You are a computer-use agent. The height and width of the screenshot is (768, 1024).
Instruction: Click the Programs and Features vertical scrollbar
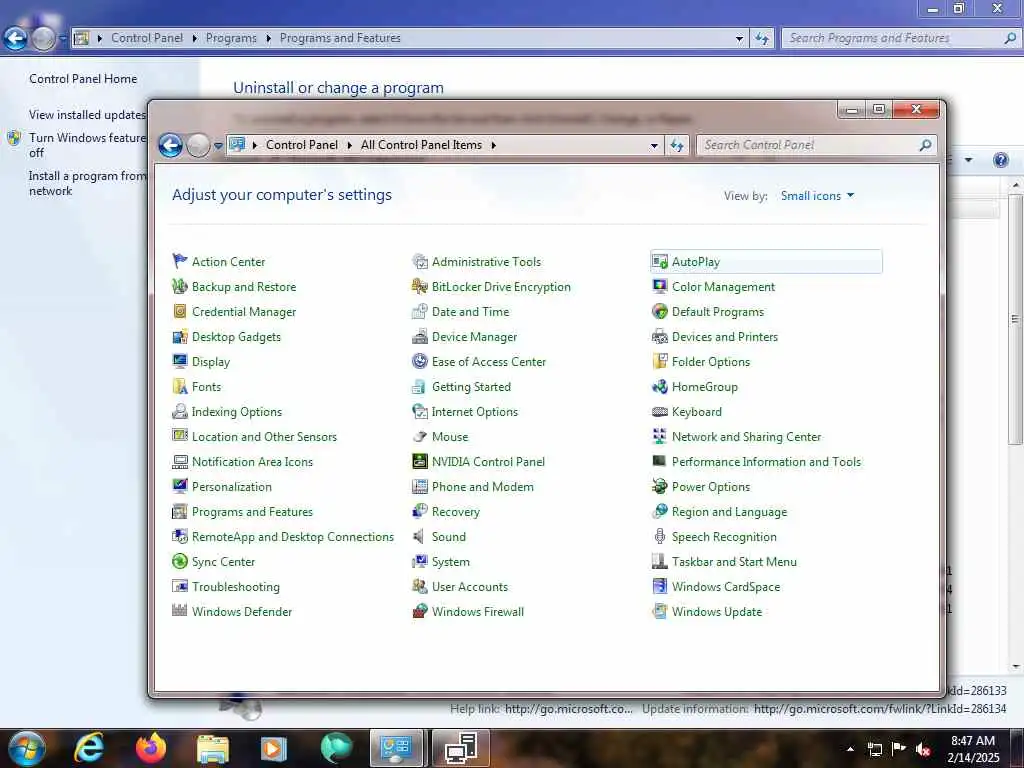[1015, 320]
